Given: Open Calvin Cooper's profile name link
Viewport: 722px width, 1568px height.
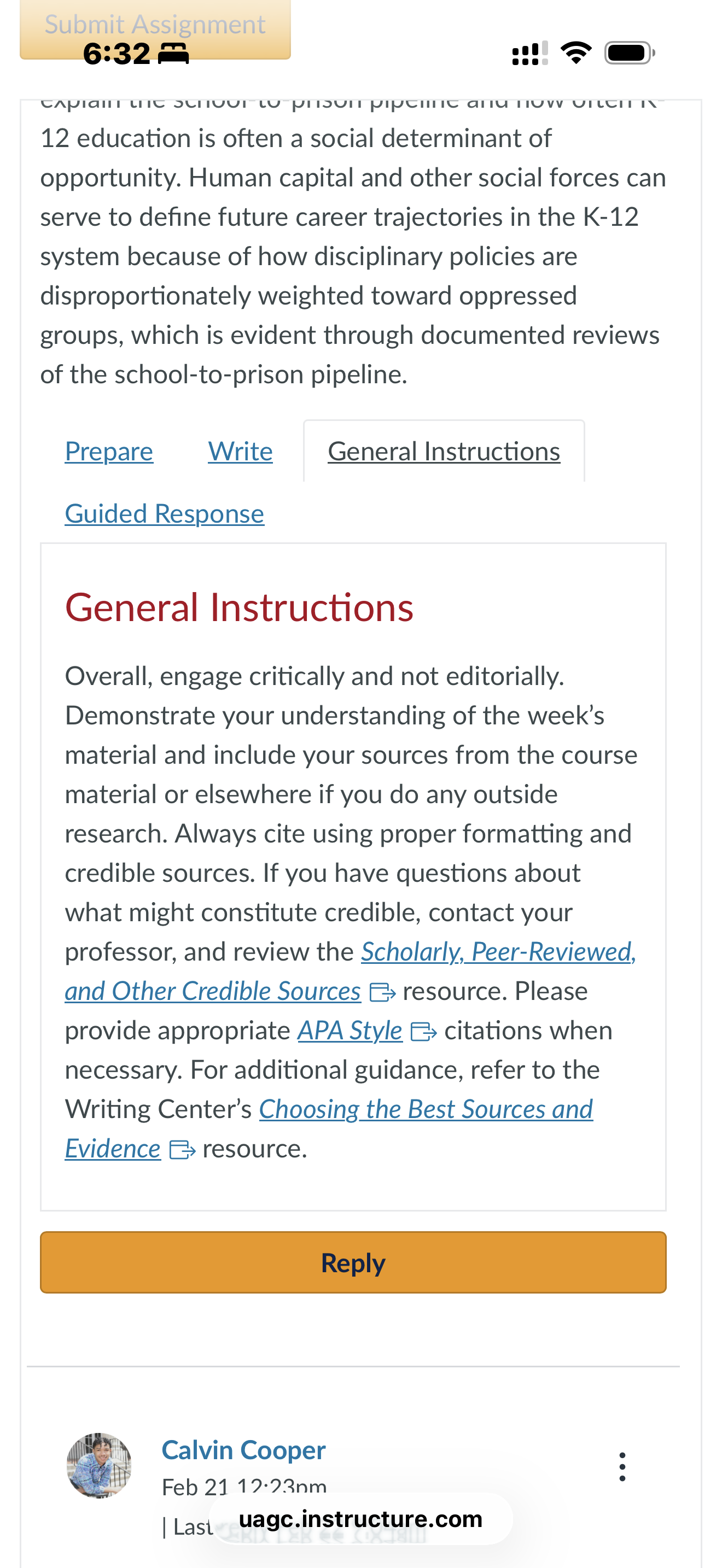Looking at the screenshot, I should pyautogui.click(x=243, y=1450).
